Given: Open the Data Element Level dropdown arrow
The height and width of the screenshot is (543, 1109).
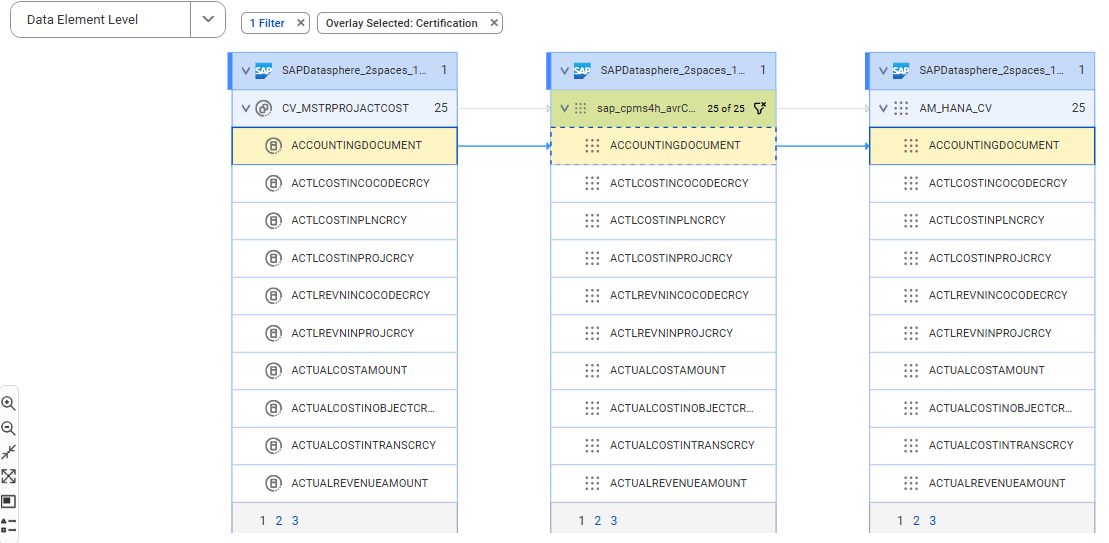Looking at the screenshot, I should coord(208,20).
